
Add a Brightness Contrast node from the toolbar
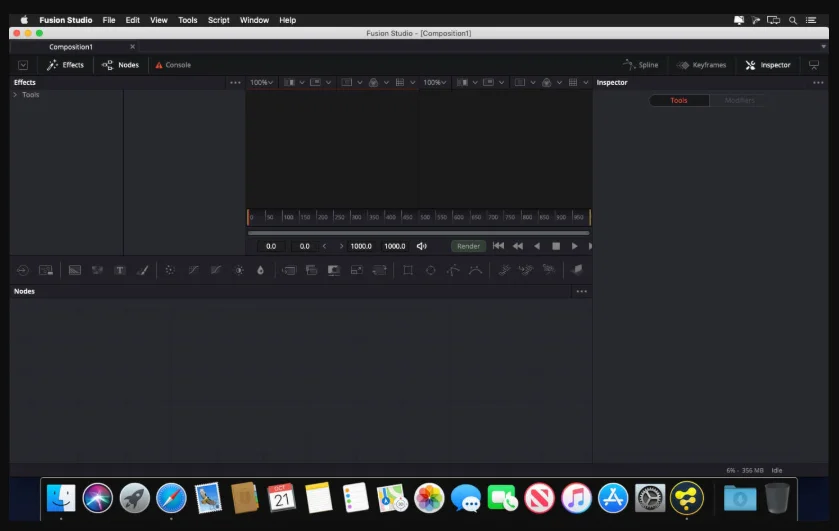point(239,270)
